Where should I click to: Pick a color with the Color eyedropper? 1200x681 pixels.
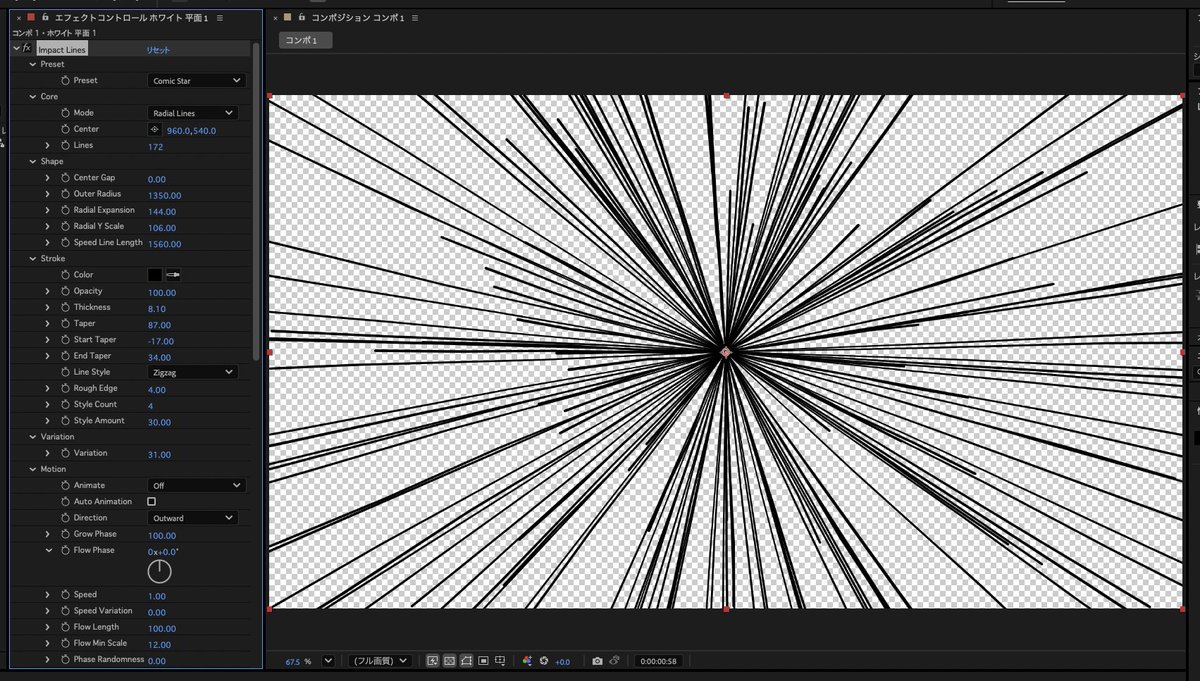[x=173, y=275]
